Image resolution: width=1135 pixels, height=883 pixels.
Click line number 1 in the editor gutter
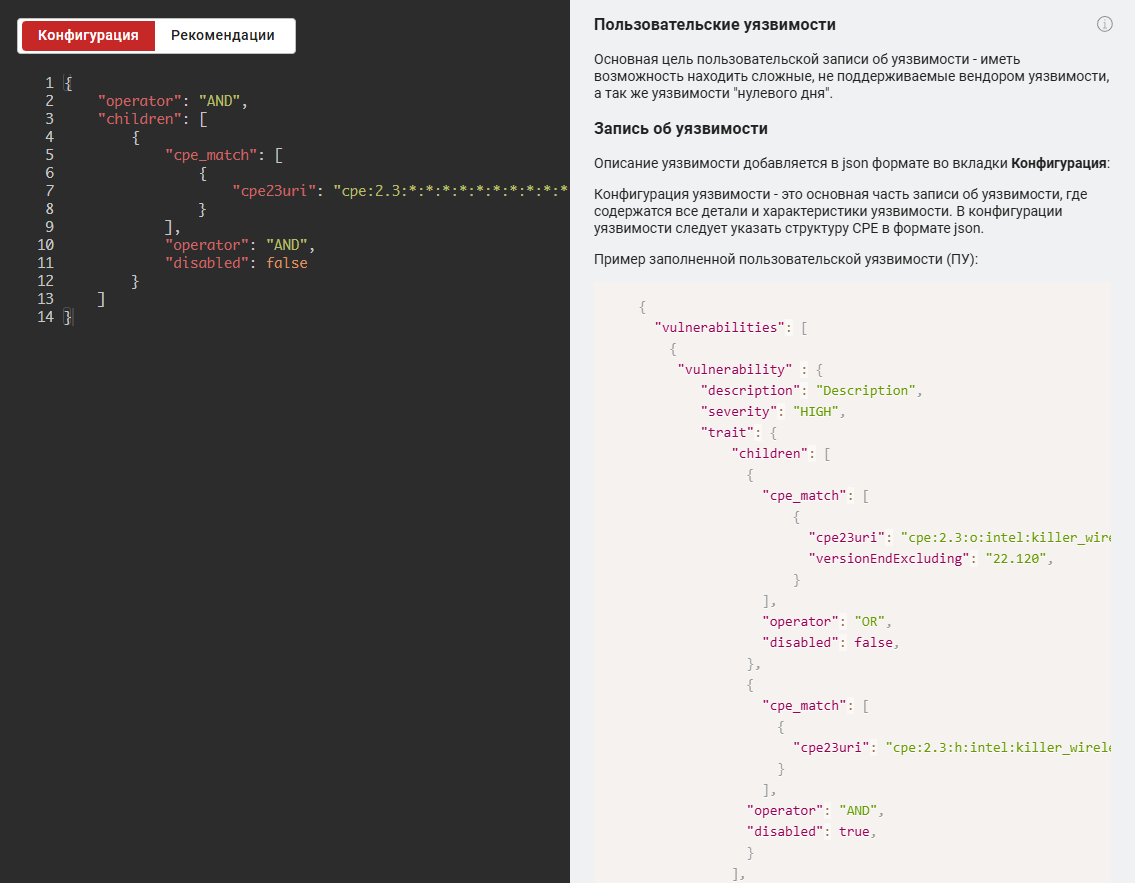click(49, 83)
